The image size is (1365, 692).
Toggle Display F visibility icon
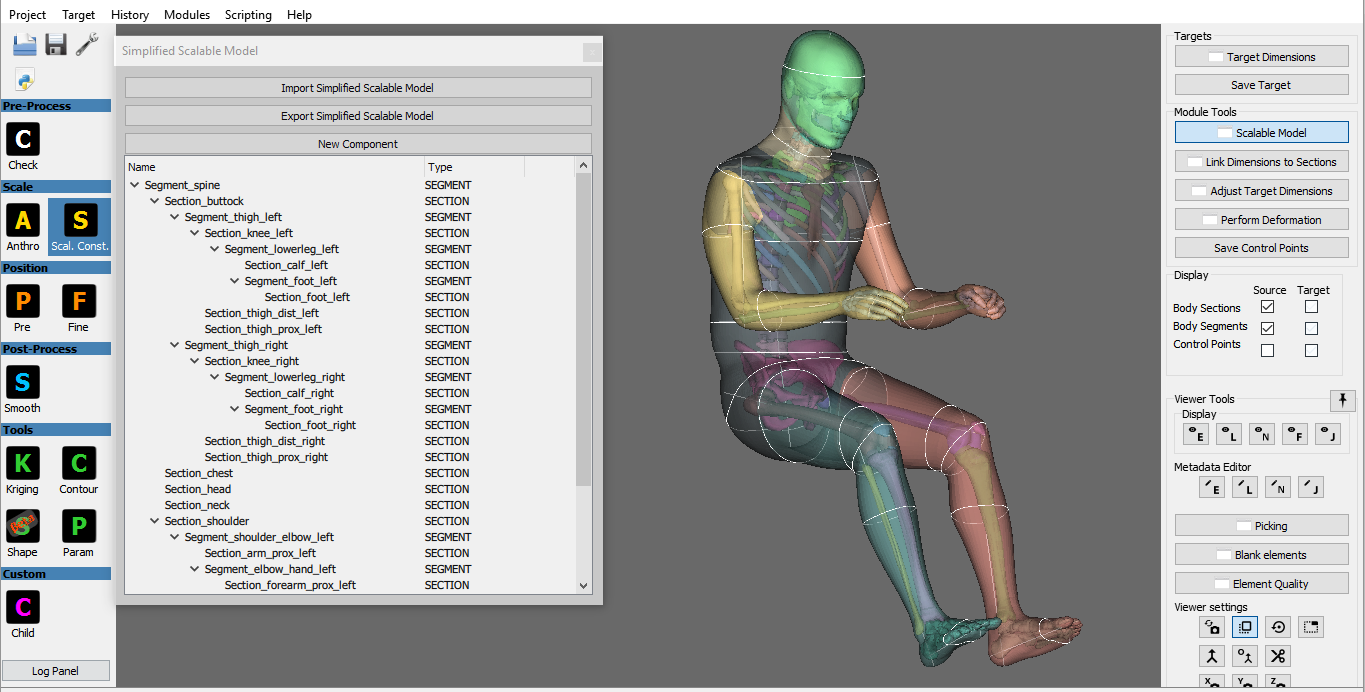[x=1295, y=434]
